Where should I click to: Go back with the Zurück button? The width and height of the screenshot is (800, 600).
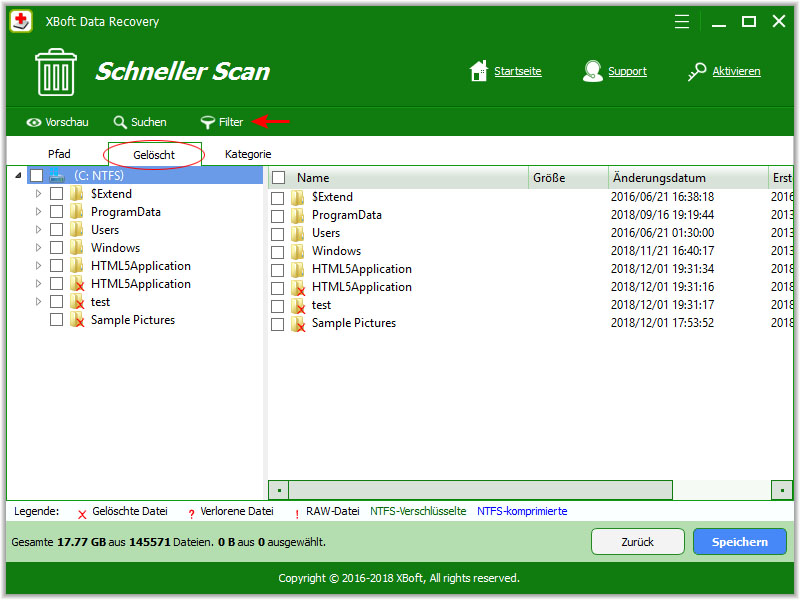pos(637,542)
